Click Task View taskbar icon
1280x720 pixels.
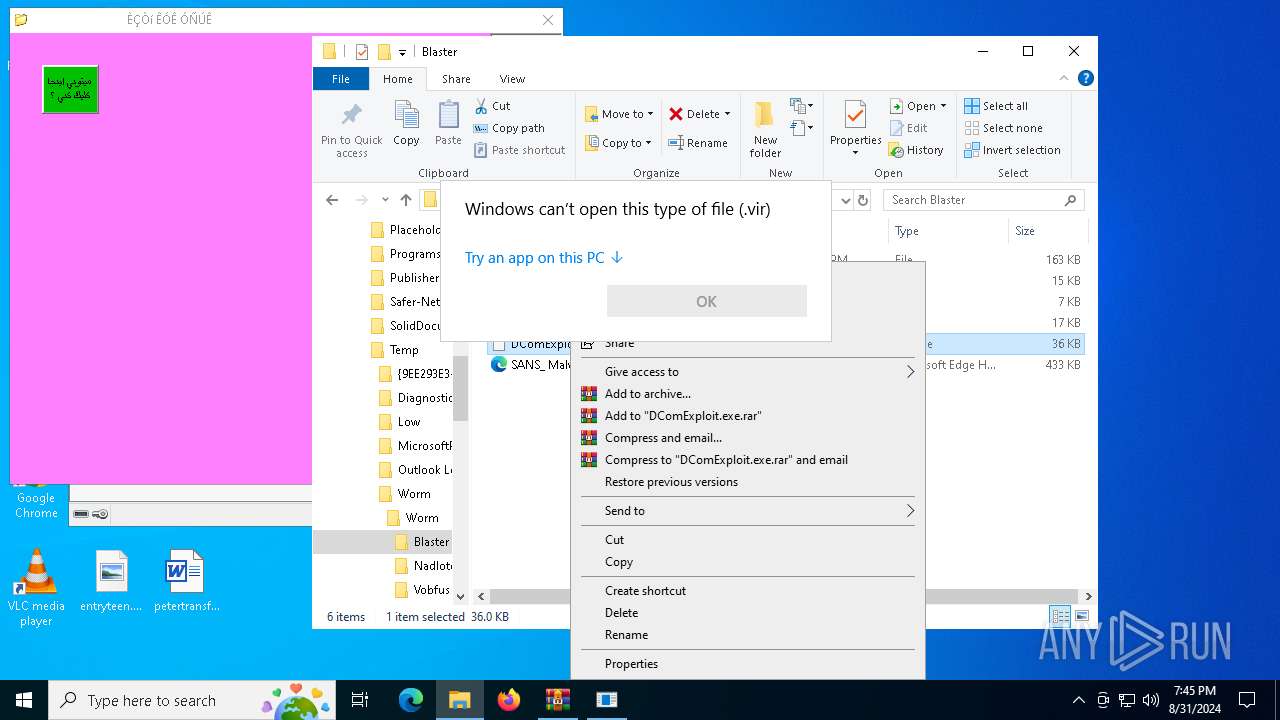tap(360, 700)
